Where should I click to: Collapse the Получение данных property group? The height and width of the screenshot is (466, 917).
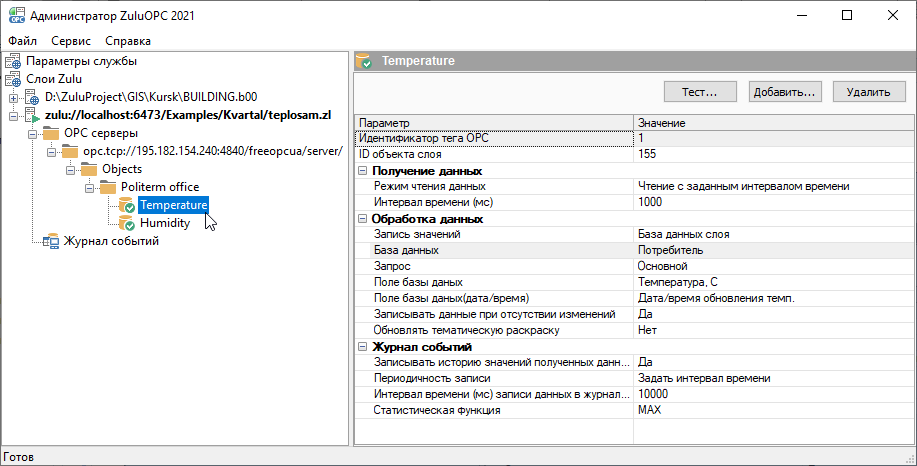point(363,171)
